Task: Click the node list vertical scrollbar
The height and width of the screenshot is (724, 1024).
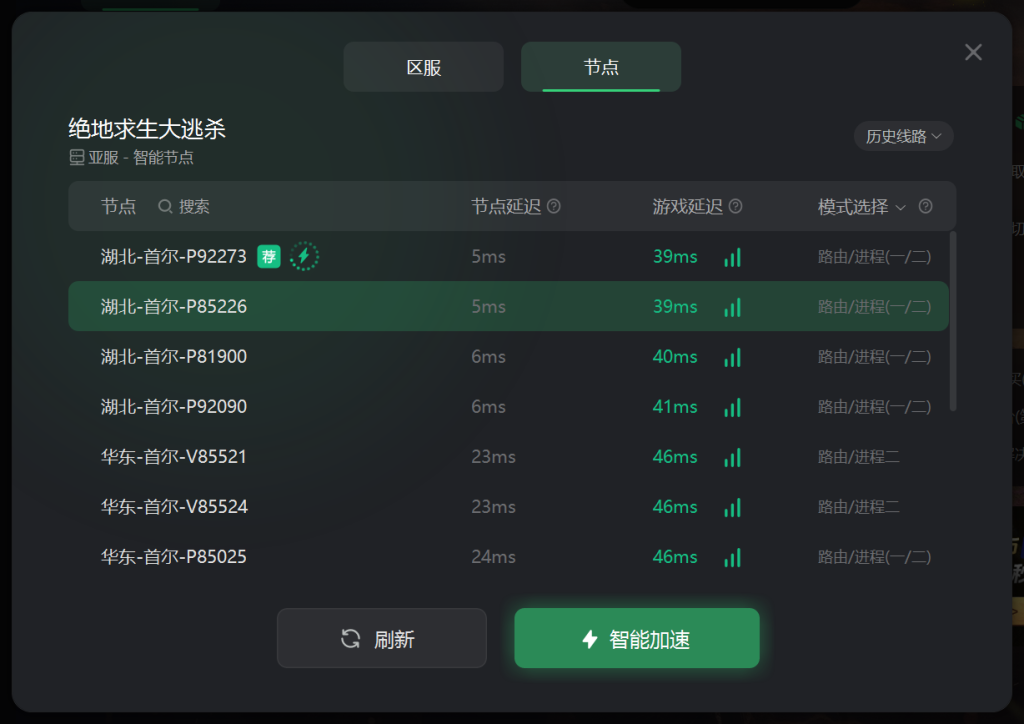Action: click(x=953, y=321)
